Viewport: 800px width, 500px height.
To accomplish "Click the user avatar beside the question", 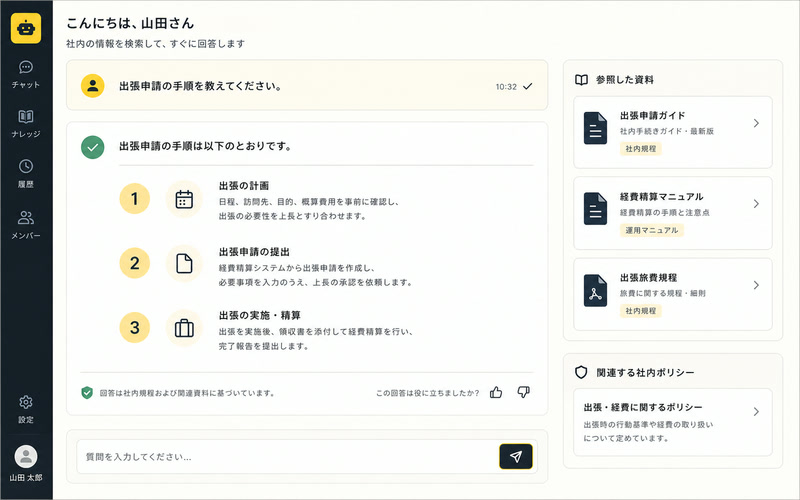I will pos(93,86).
